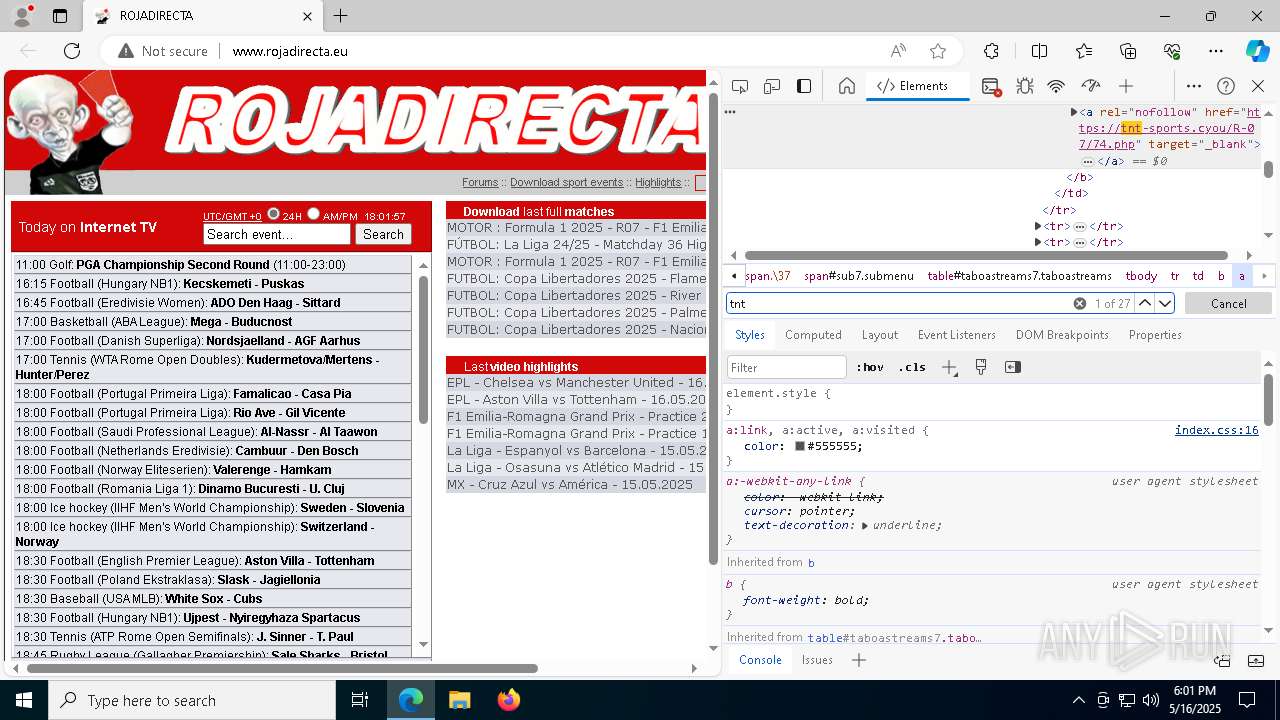Clear the tnt search text
Viewport: 1280px width, 720px height.
[x=1080, y=303]
